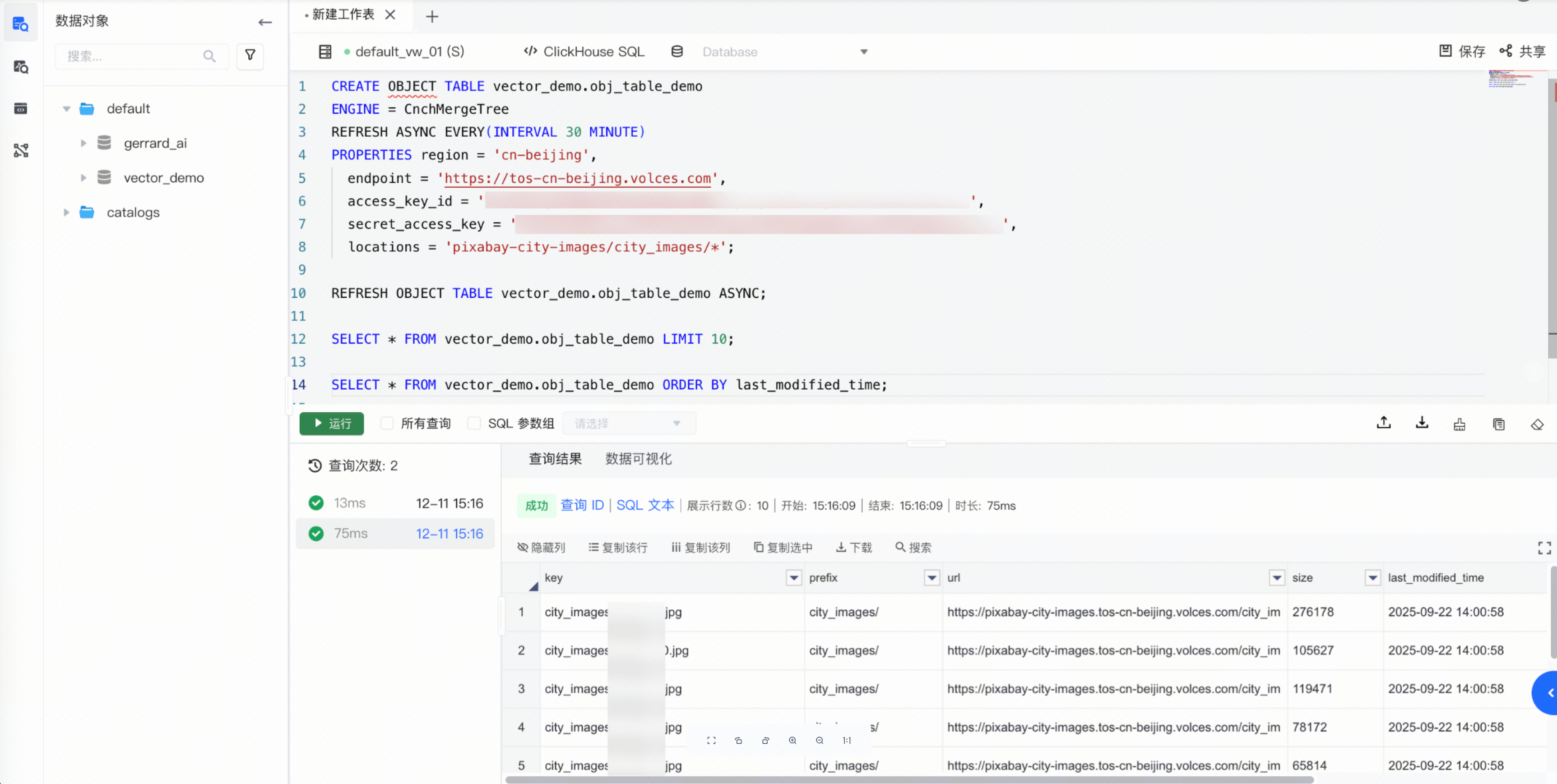
Task: Click the 1:1 original size icon
Action: pos(846,741)
